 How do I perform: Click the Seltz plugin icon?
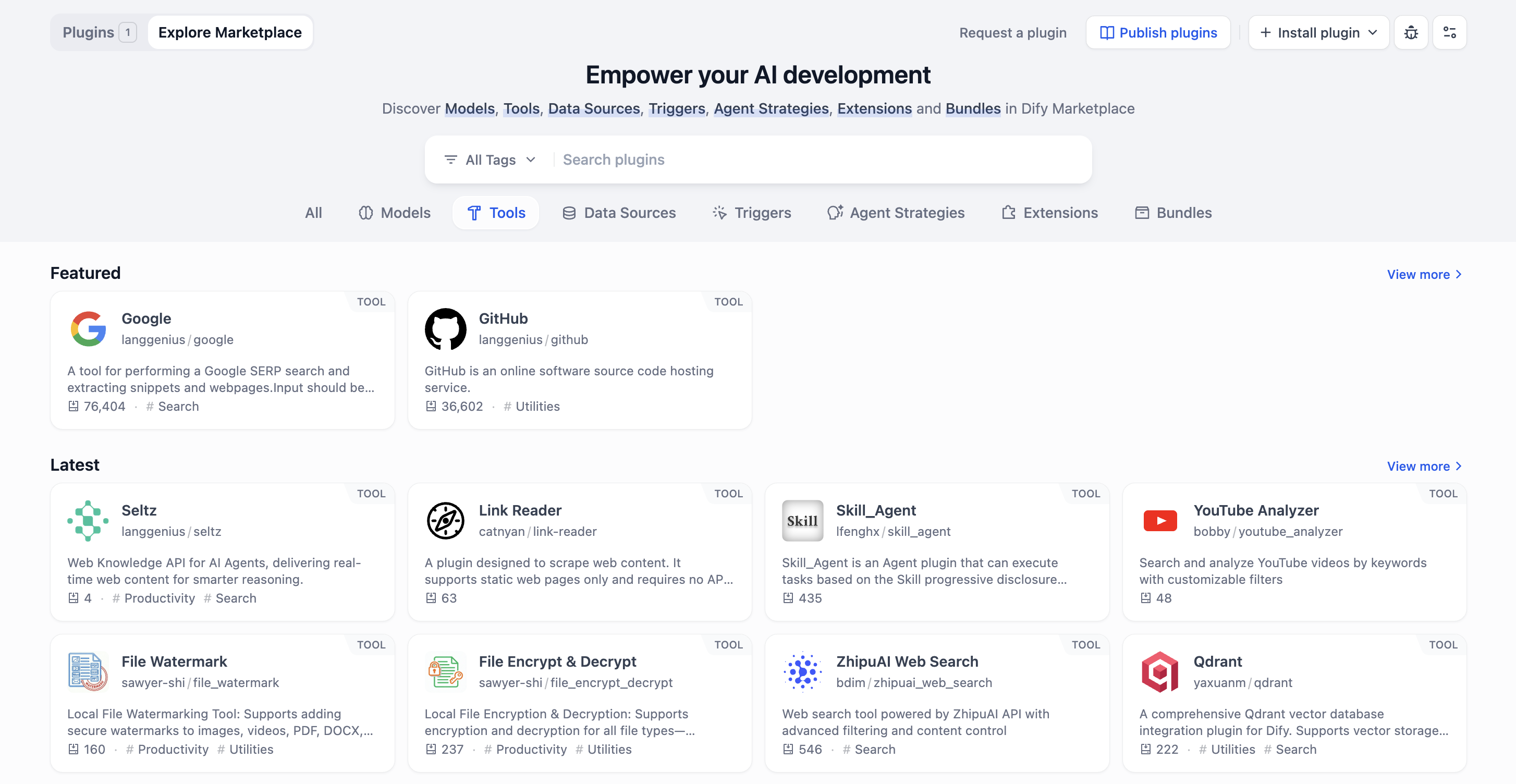88,520
